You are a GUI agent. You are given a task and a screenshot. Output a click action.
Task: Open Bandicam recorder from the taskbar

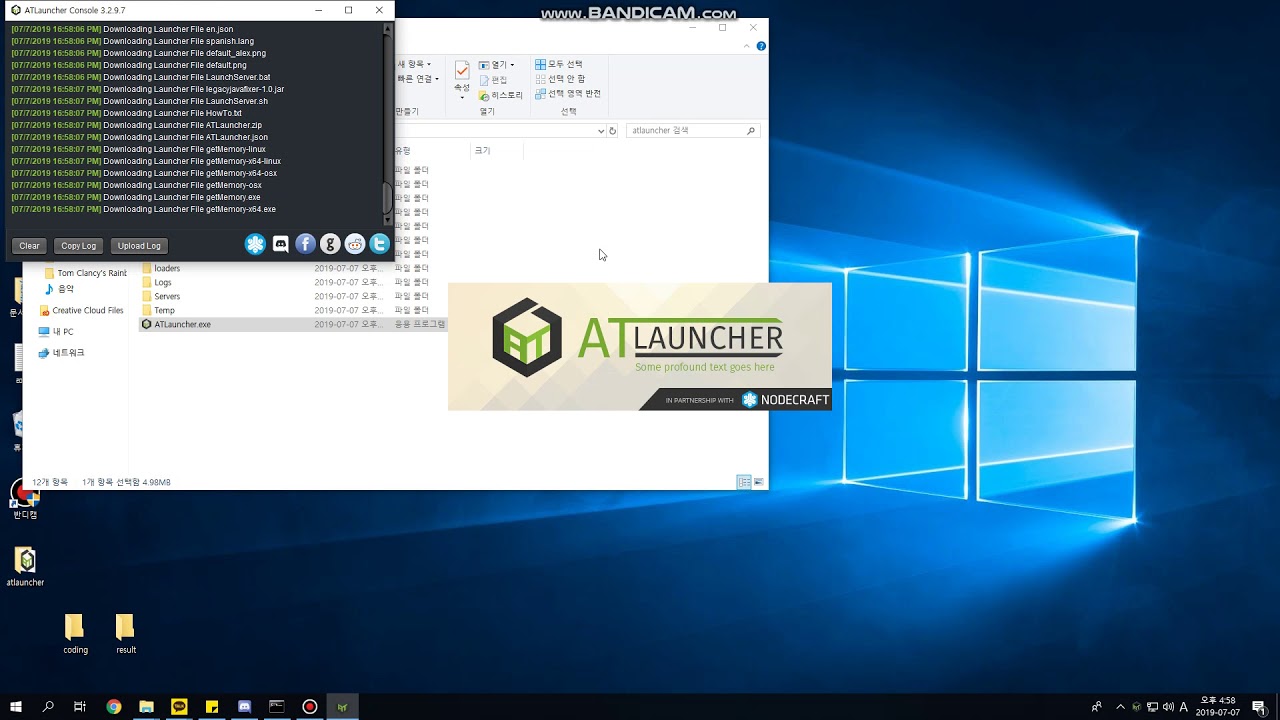(310, 707)
